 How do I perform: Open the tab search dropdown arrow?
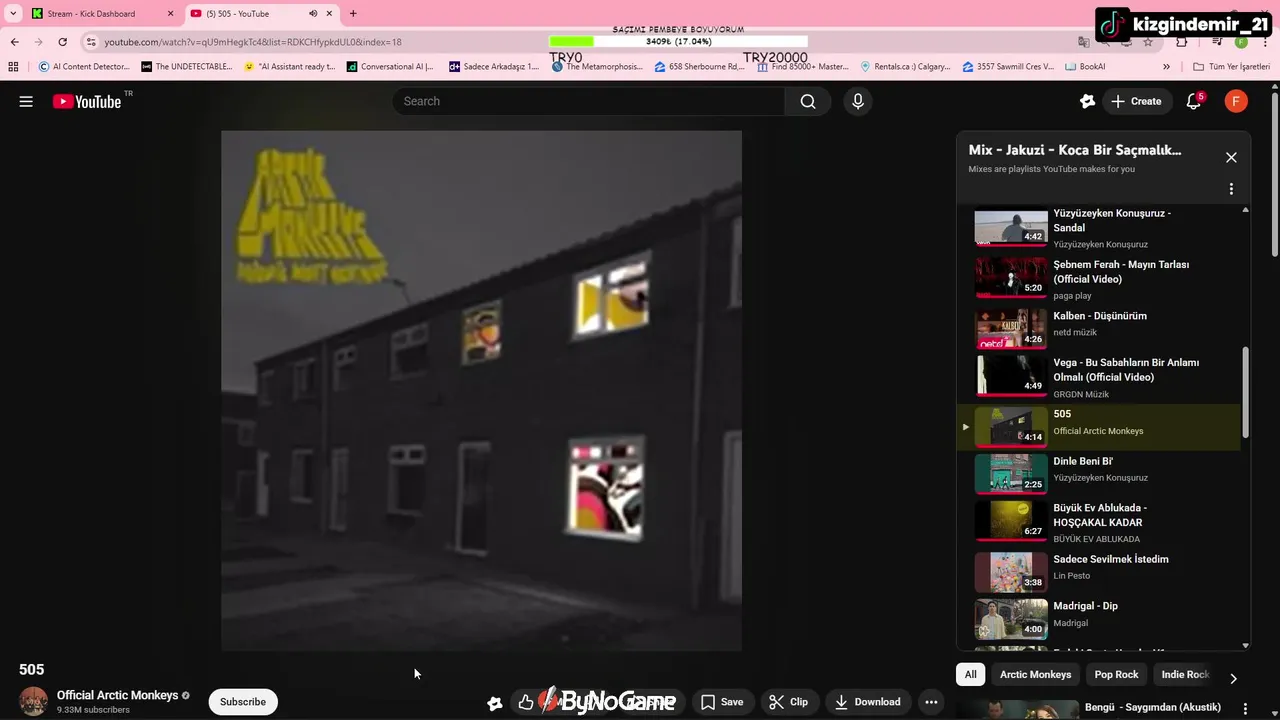13,14
